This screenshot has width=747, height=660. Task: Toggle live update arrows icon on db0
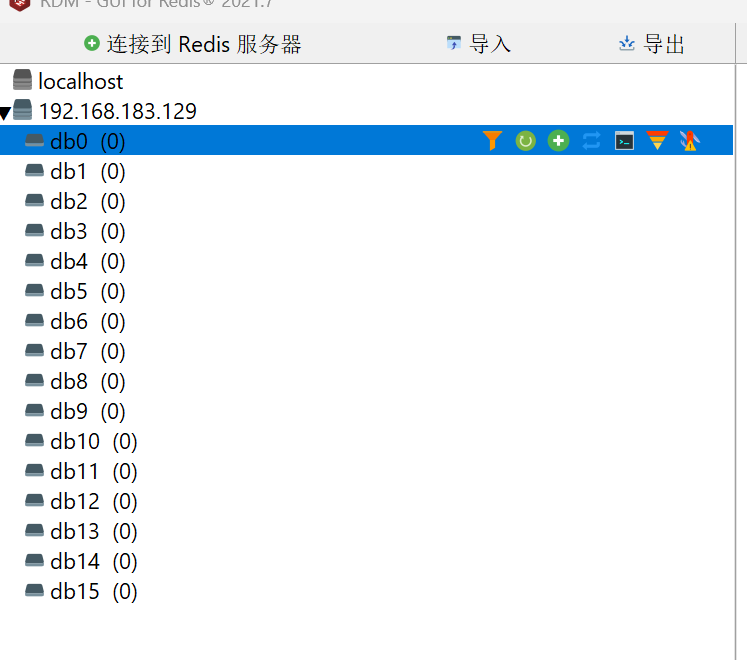click(x=591, y=141)
